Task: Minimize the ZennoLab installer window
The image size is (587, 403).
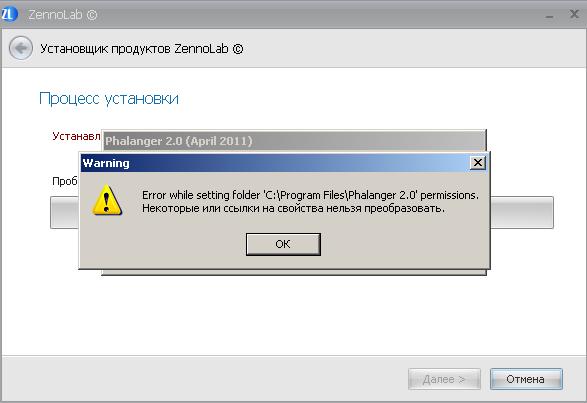Action: pyautogui.click(x=549, y=16)
